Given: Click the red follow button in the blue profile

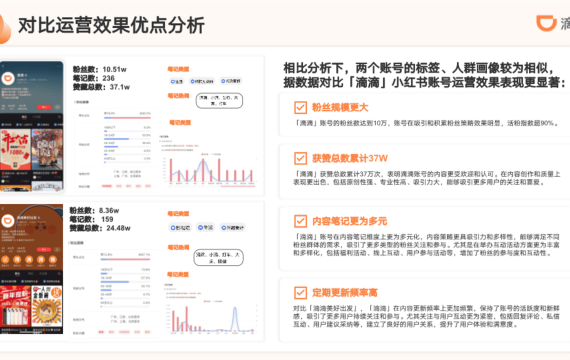Looking at the screenshot, I should coord(44,107).
